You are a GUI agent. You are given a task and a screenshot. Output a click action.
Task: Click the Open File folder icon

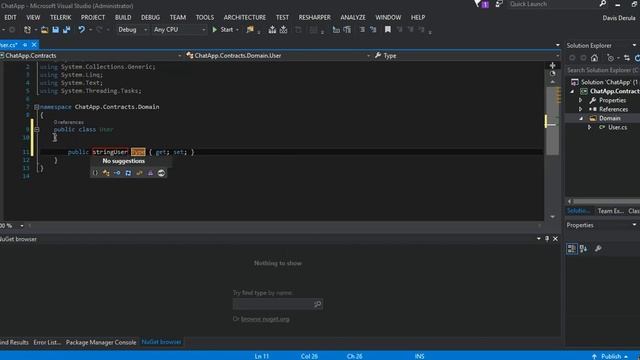[x=44, y=29]
